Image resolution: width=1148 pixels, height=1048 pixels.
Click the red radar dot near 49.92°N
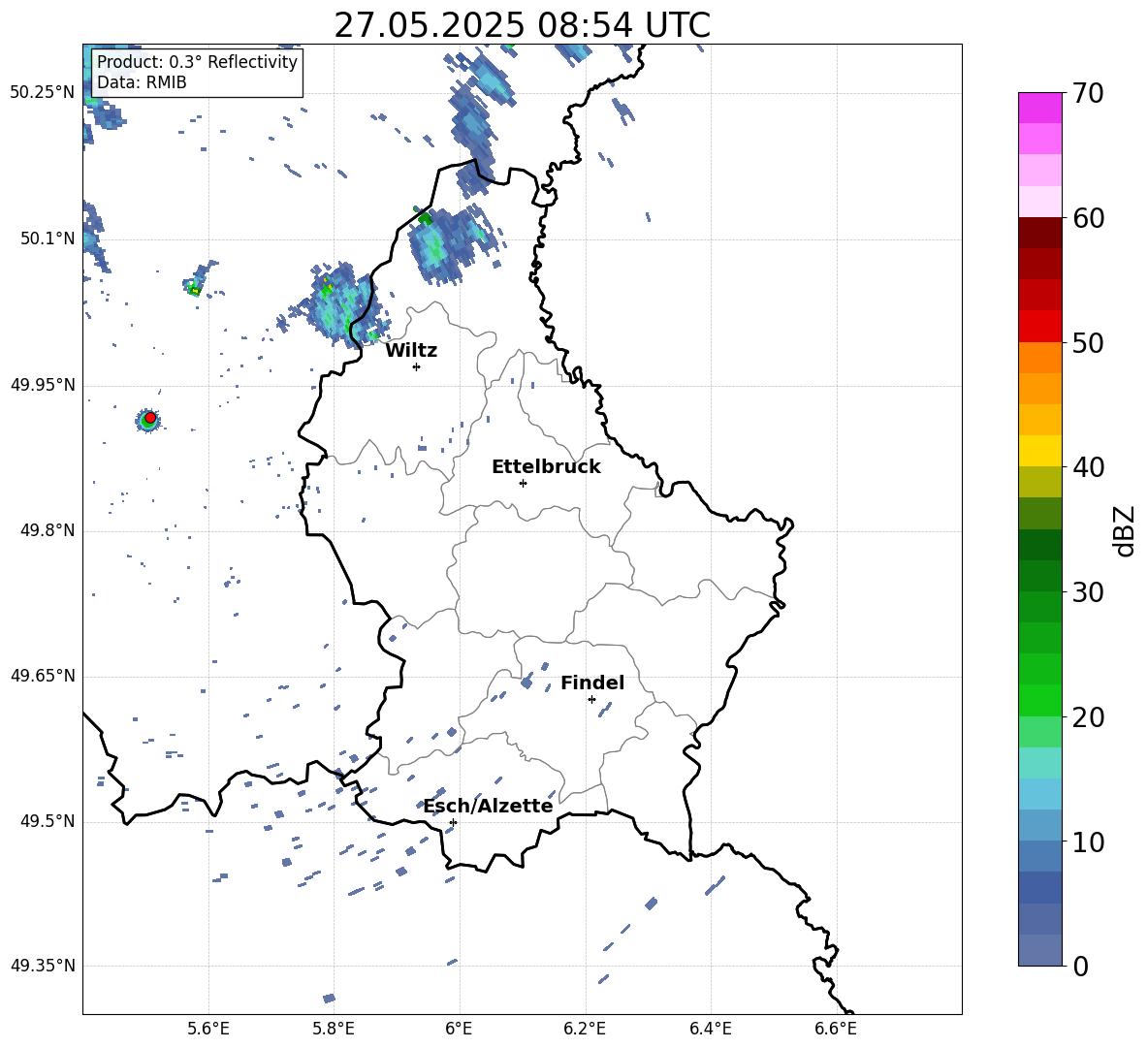150,417
